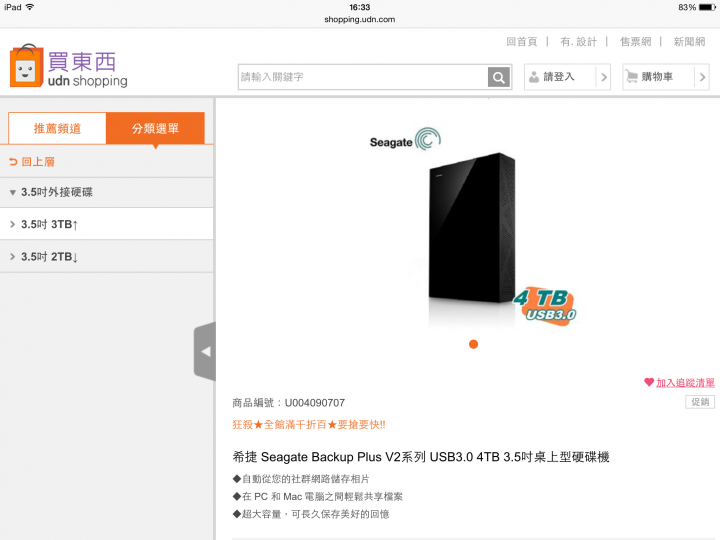720x540 pixels.
Task: Click the 商品編號 U004090707 text
Action: (x=288, y=403)
